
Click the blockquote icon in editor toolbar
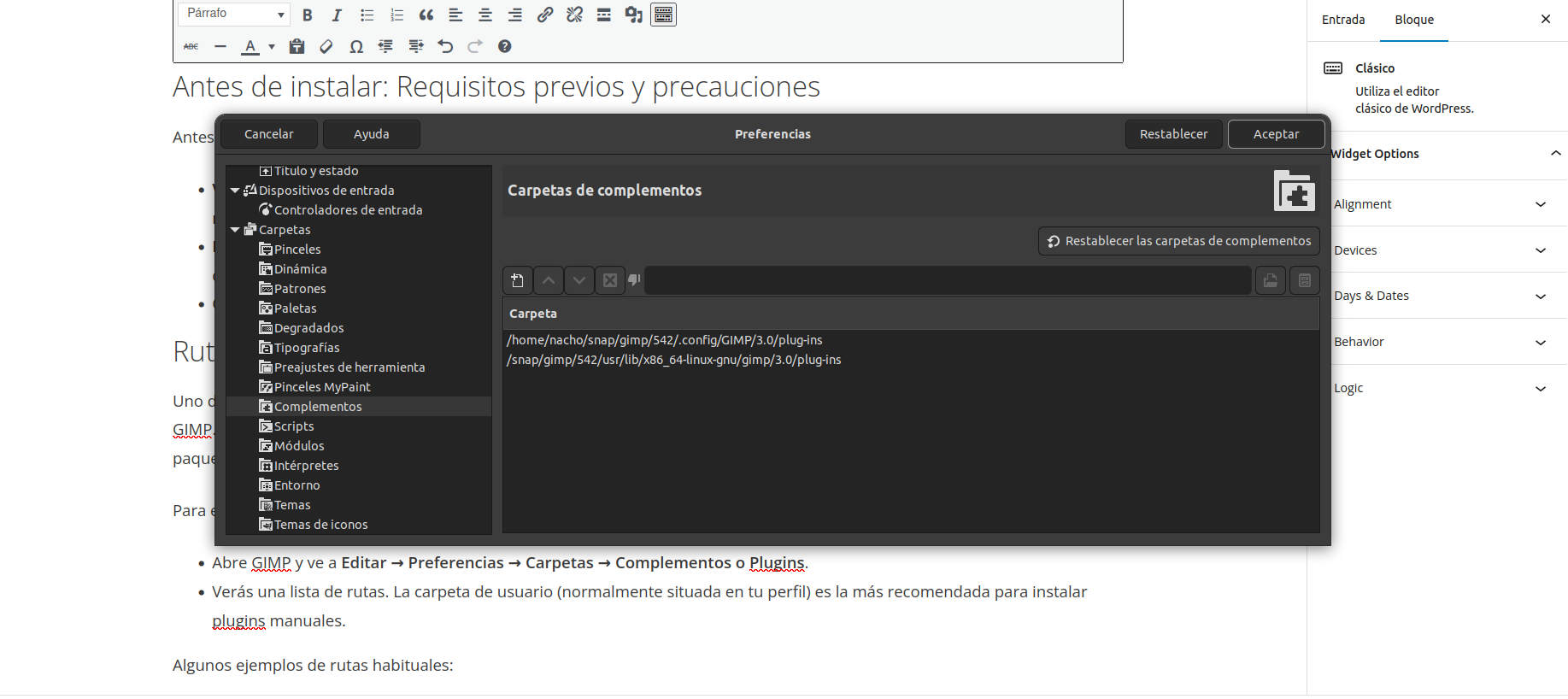pyautogui.click(x=426, y=15)
